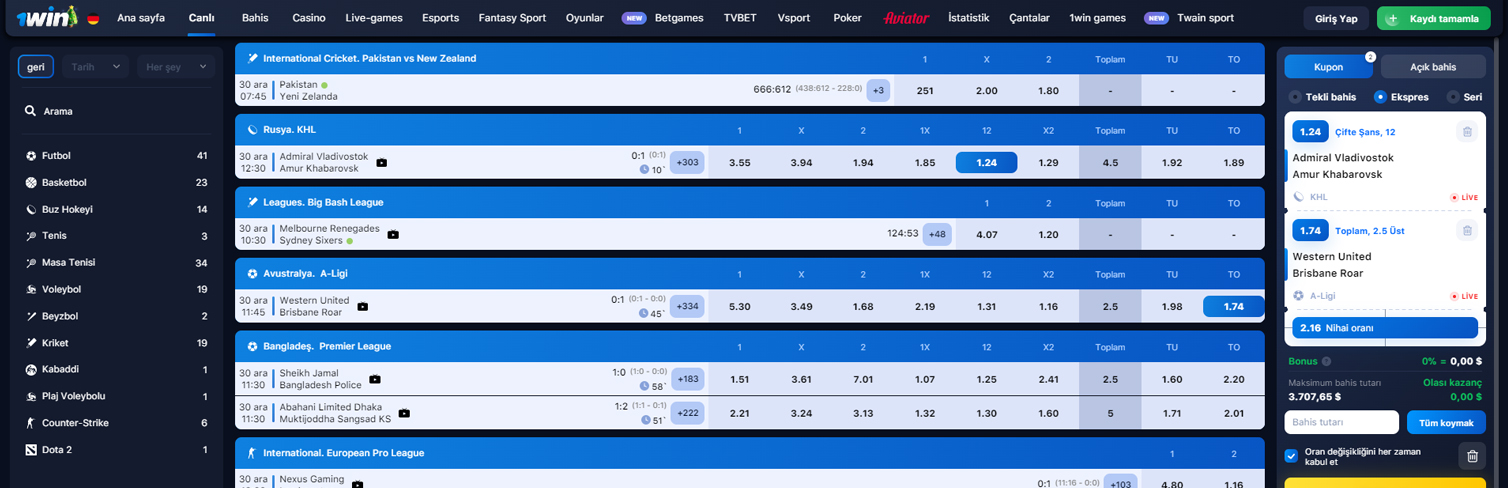Open Aviator in top navigation
Image resolution: width=1508 pixels, height=488 pixels.
coord(907,18)
